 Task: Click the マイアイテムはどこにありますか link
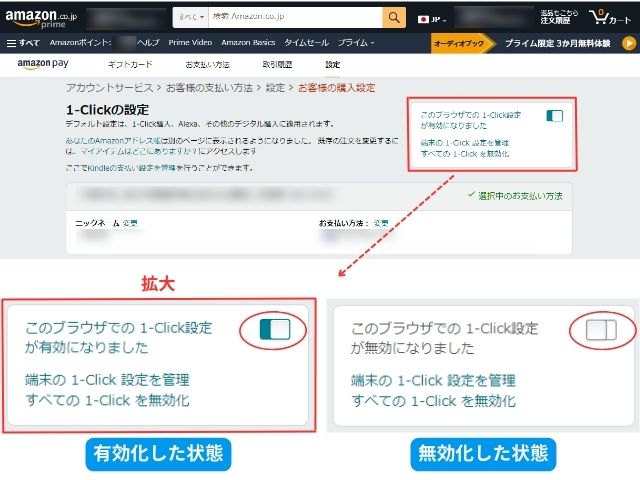tap(138, 151)
